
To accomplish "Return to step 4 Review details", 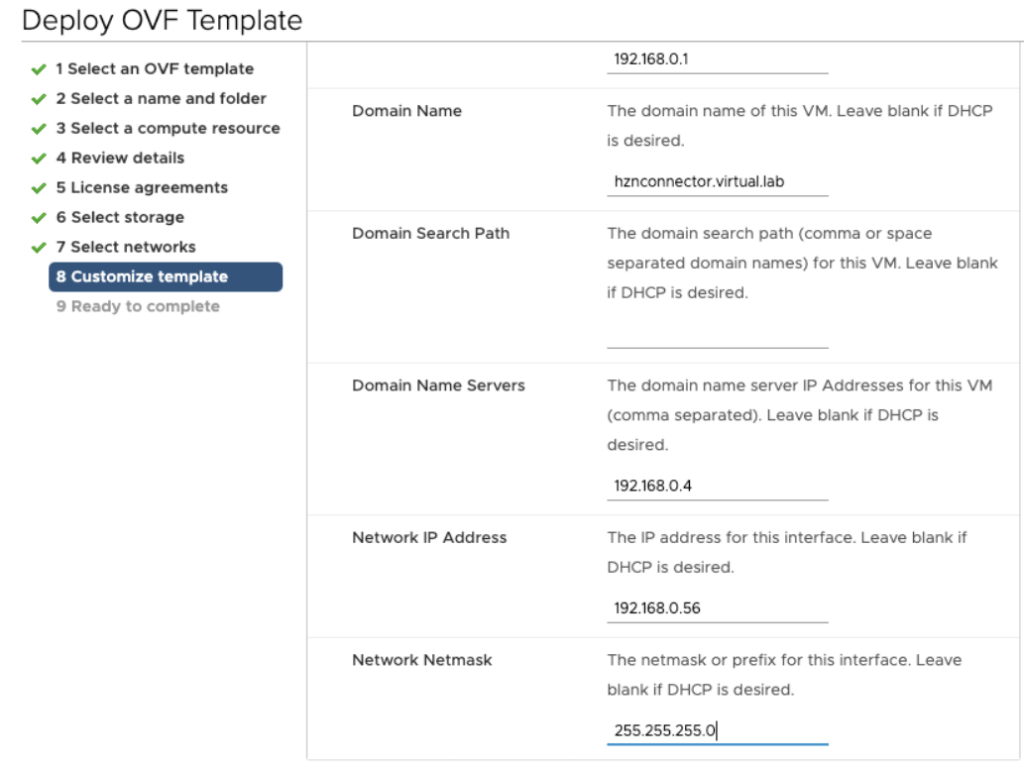I will 120,158.
